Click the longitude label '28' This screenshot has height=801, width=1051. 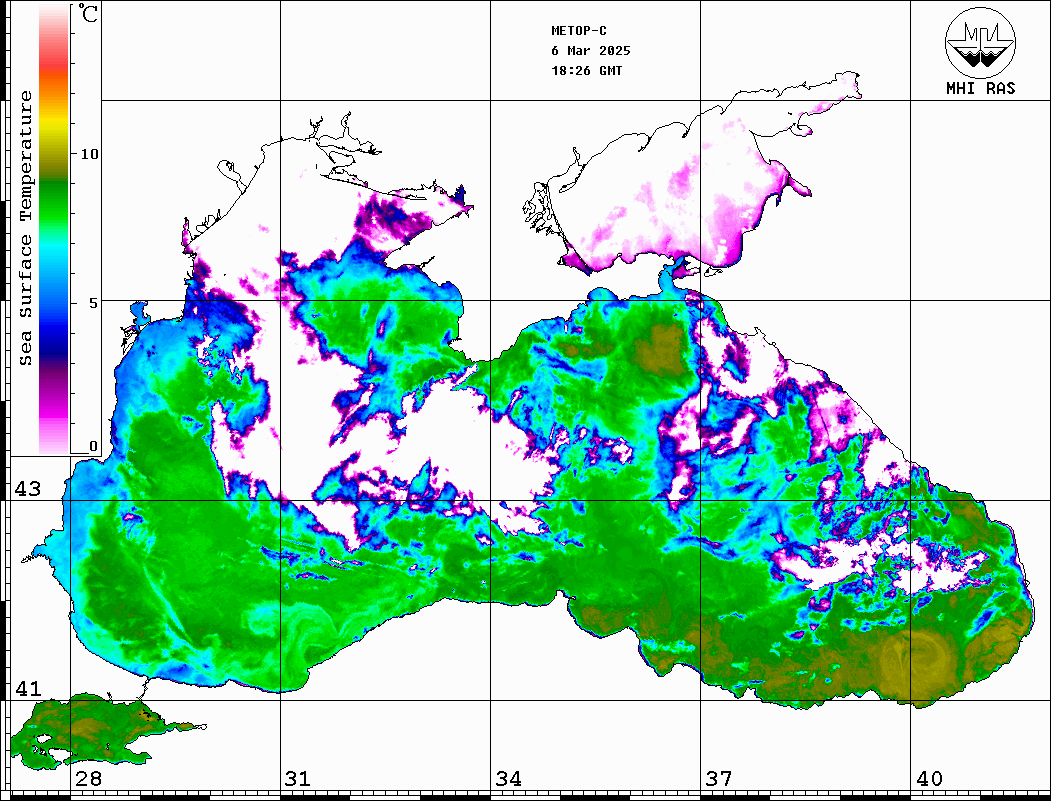pos(88,778)
